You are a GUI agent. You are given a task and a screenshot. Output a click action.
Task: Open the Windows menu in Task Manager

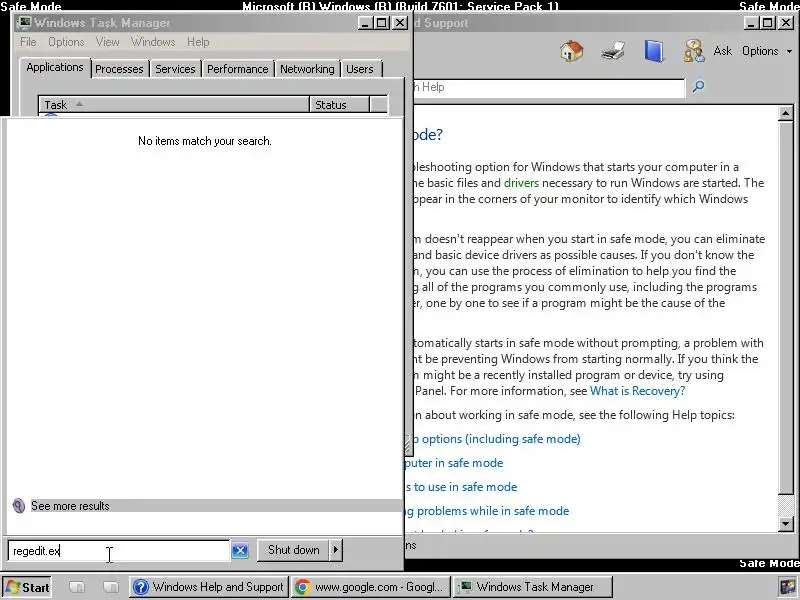point(153,42)
